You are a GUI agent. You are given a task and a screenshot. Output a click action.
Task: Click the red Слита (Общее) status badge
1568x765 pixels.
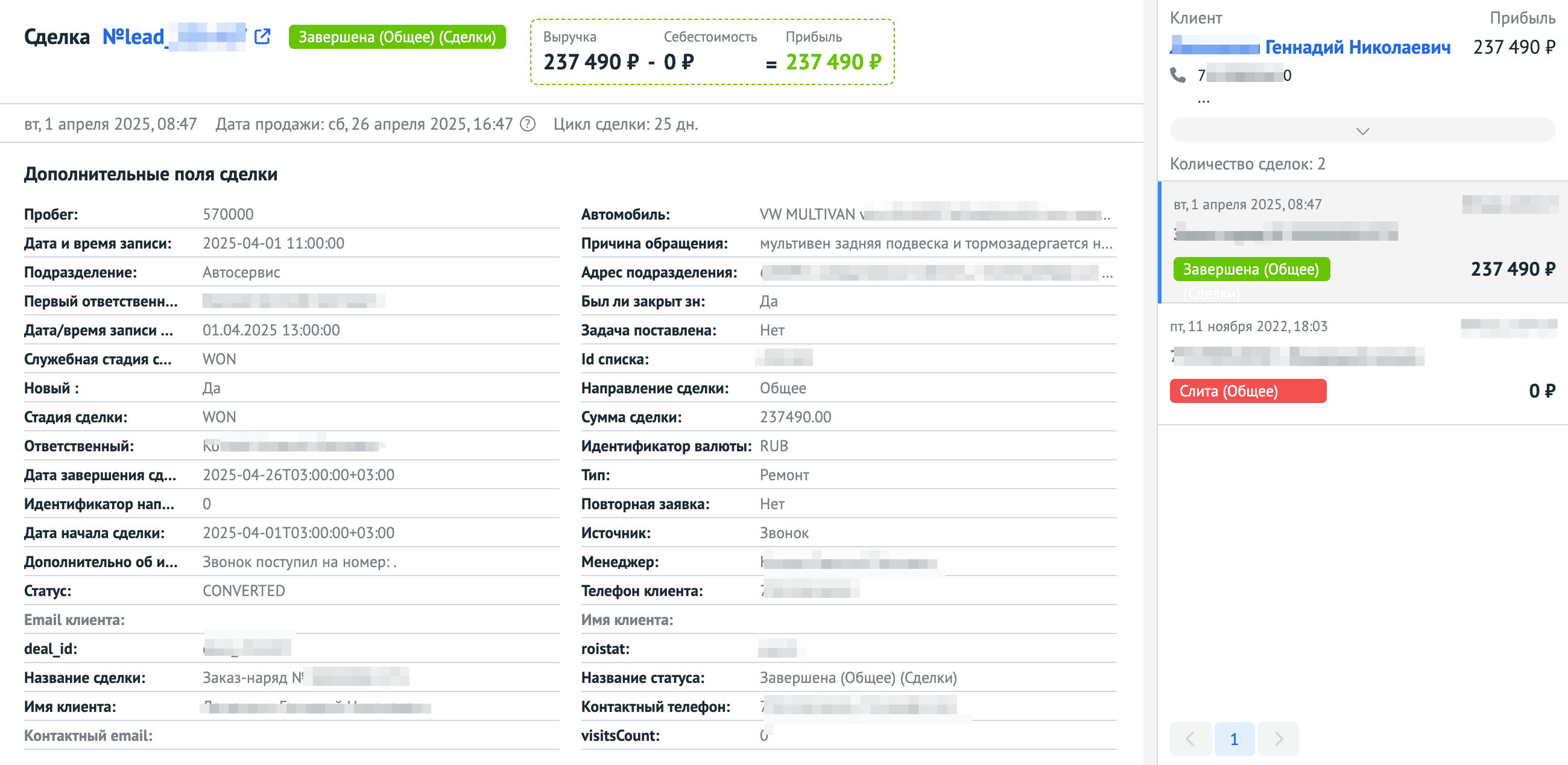point(1247,391)
